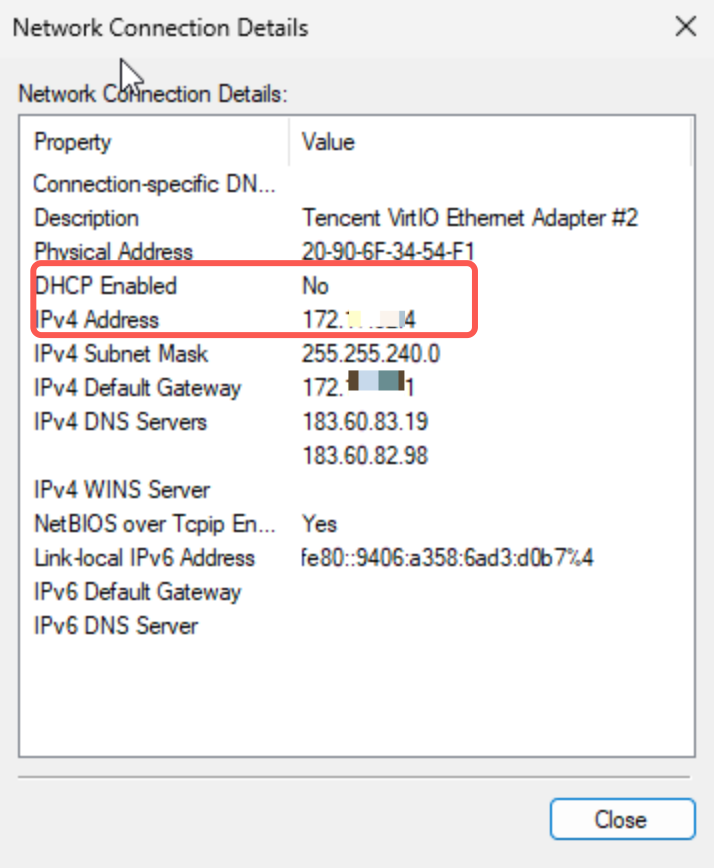Select the IPv4 Subnet Mask row
This screenshot has width=714, height=868.
pos(121,354)
